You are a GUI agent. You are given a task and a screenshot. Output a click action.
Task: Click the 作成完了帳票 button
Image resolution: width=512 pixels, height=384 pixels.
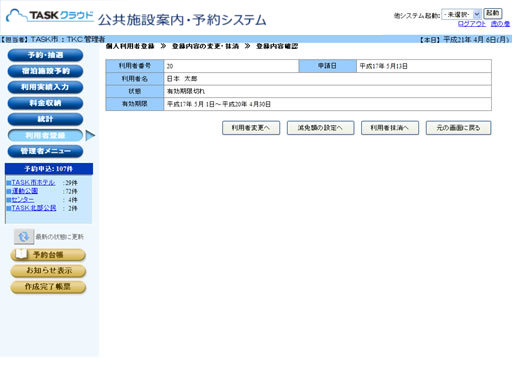[48, 287]
